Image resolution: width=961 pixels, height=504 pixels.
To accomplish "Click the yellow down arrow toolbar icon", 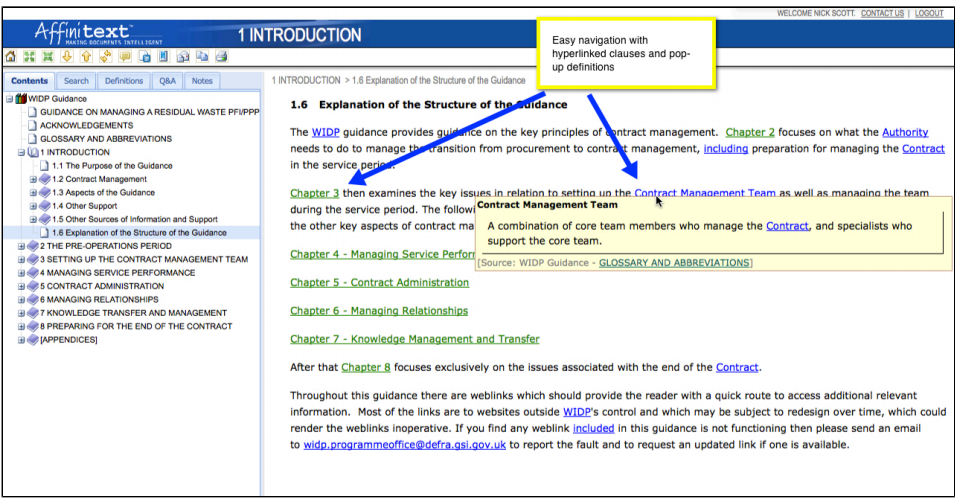I will [67, 57].
